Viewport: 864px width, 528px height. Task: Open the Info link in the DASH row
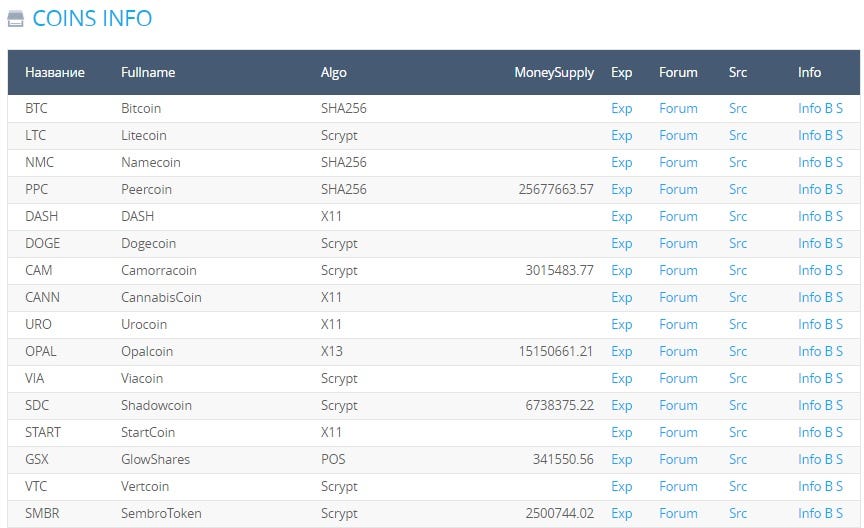point(809,217)
